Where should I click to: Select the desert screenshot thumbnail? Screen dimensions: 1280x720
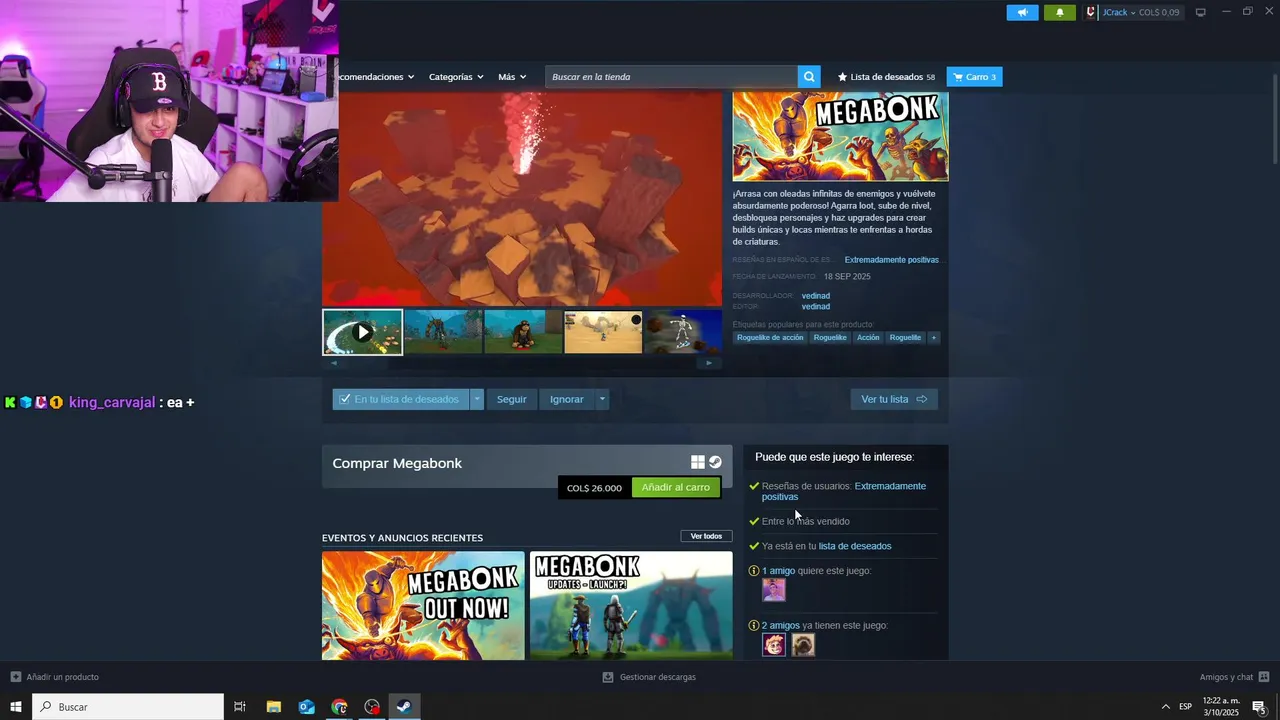[603, 332]
